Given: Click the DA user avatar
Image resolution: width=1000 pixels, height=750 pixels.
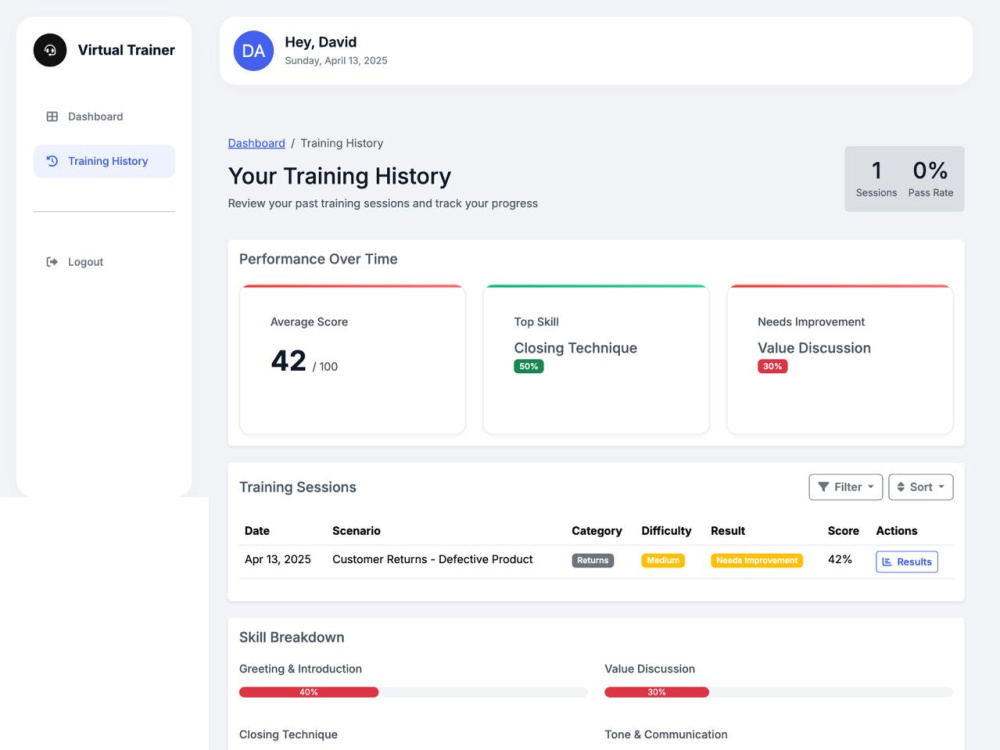Looking at the screenshot, I should click(253, 50).
